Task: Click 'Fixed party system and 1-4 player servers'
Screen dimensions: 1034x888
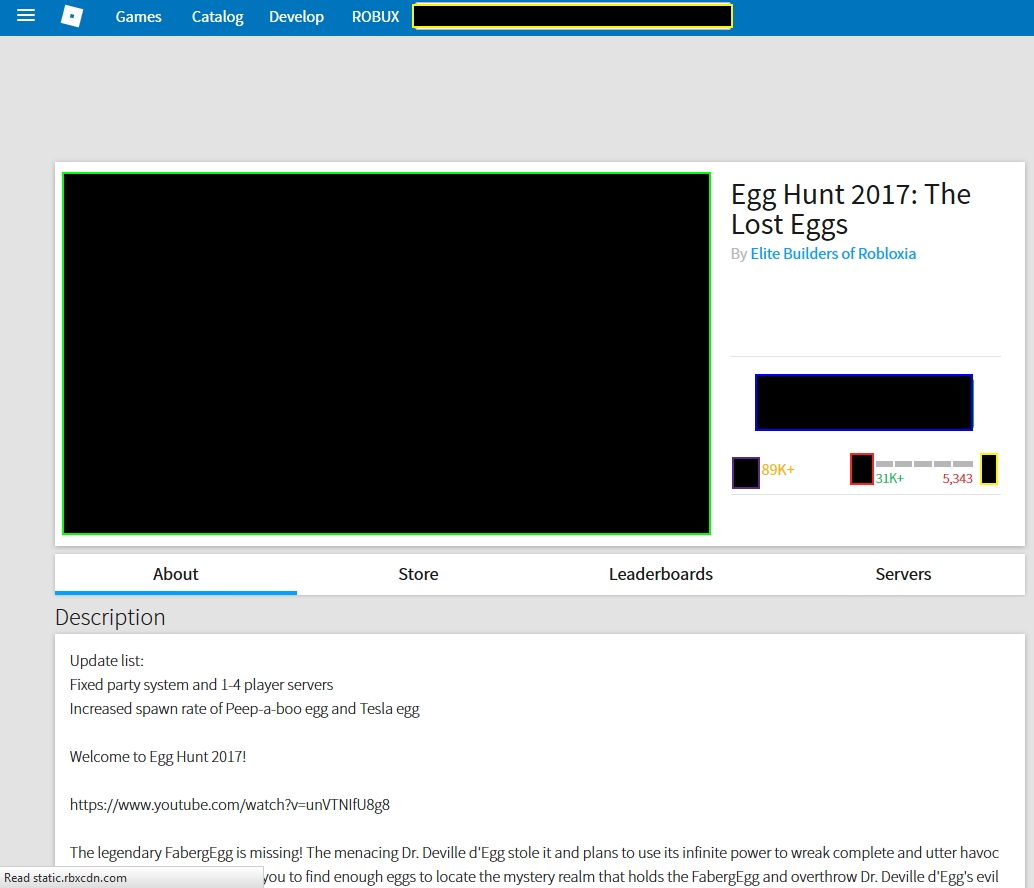Action: tap(201, 685)
